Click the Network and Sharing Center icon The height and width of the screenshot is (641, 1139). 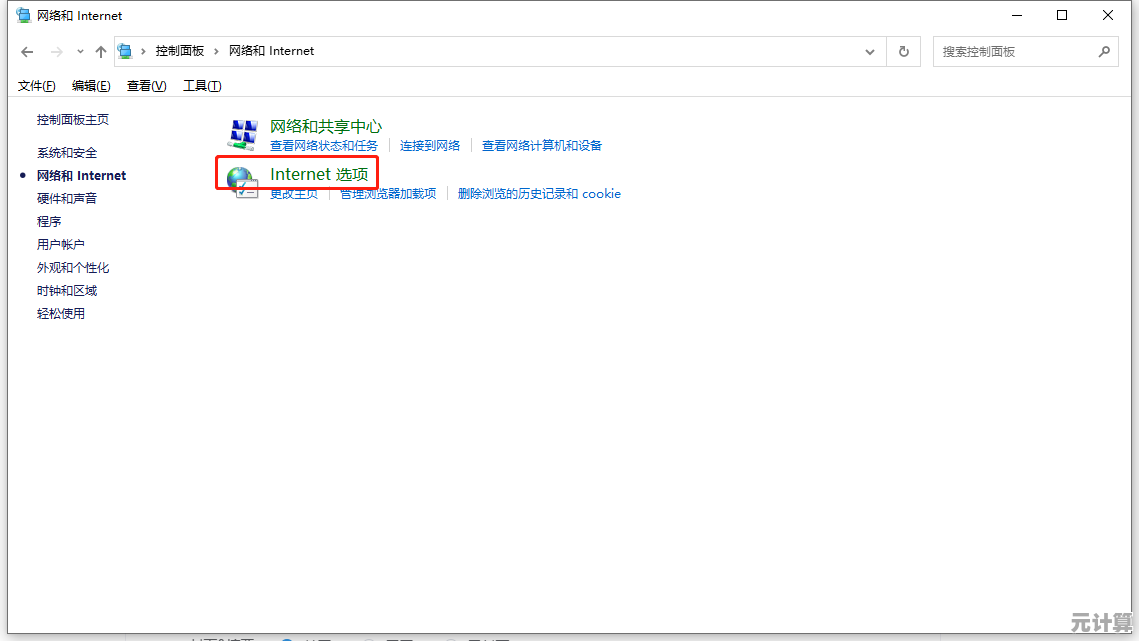[x=243, y=134]
